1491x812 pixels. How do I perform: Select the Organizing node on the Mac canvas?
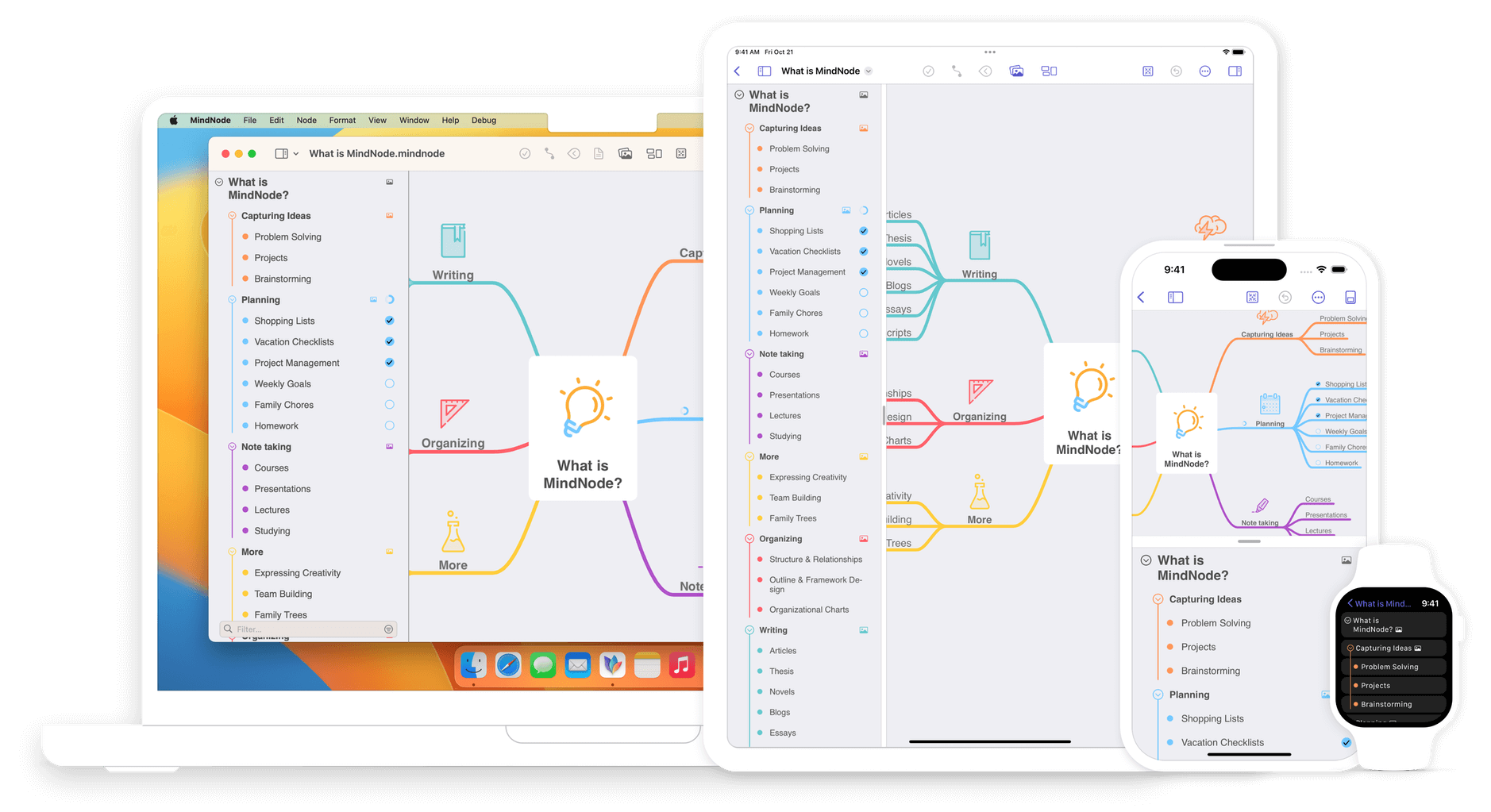tap(453, 443)
